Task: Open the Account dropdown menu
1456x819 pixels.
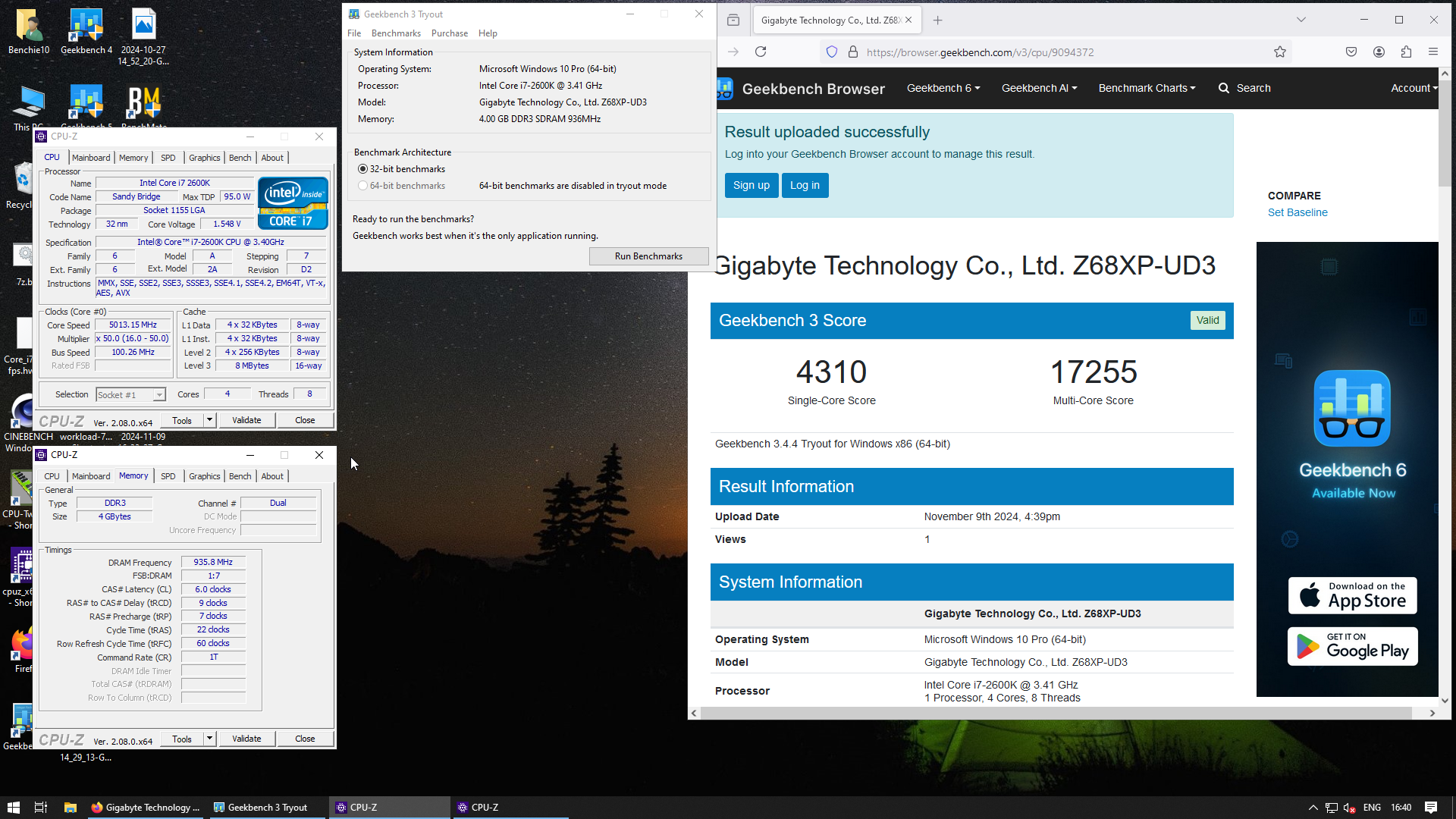Action: pos(1414,88)
